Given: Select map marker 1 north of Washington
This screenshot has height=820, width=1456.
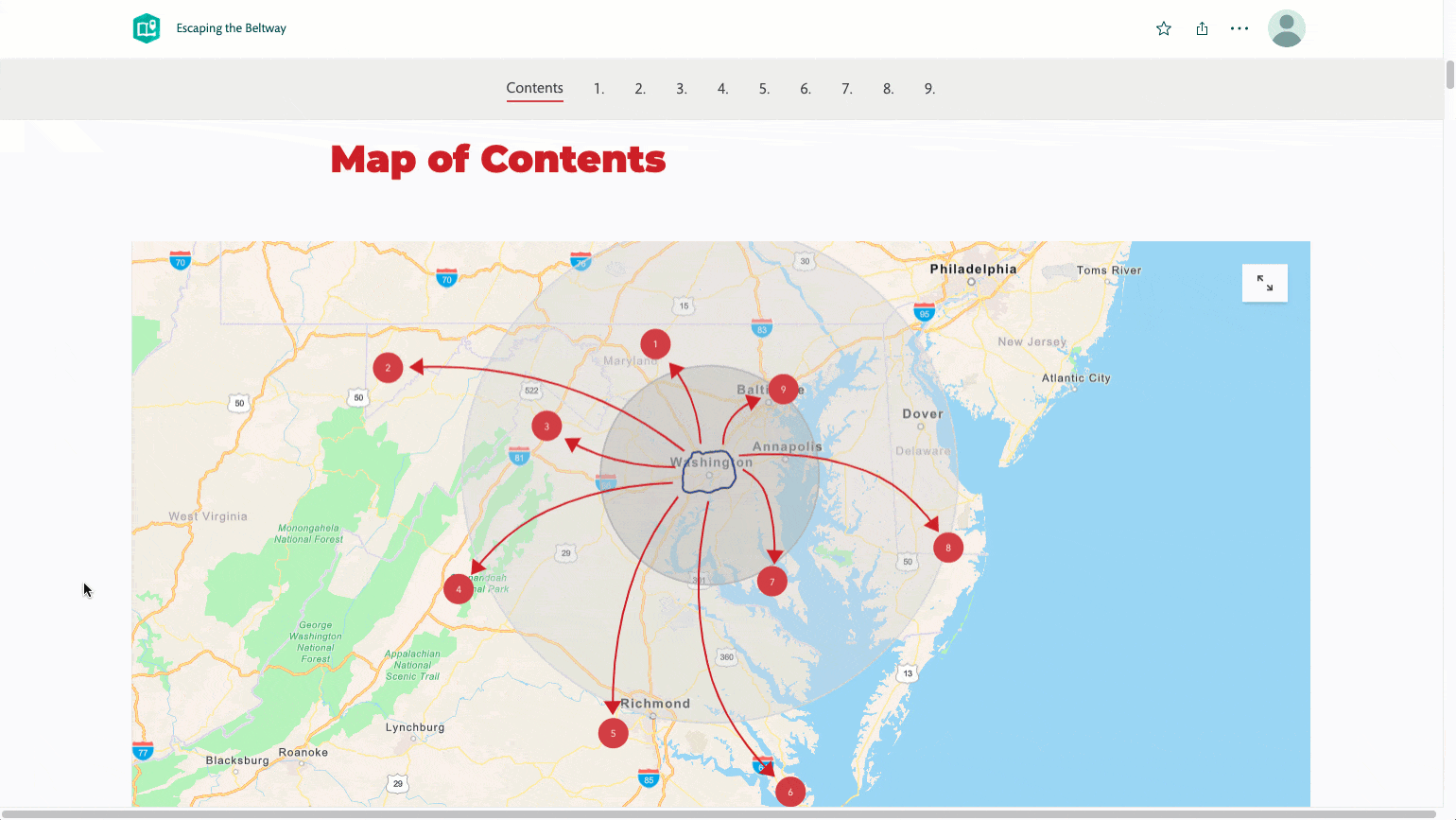Looking at the screenshot, I should pyautogui.click(x=654, y=343).
